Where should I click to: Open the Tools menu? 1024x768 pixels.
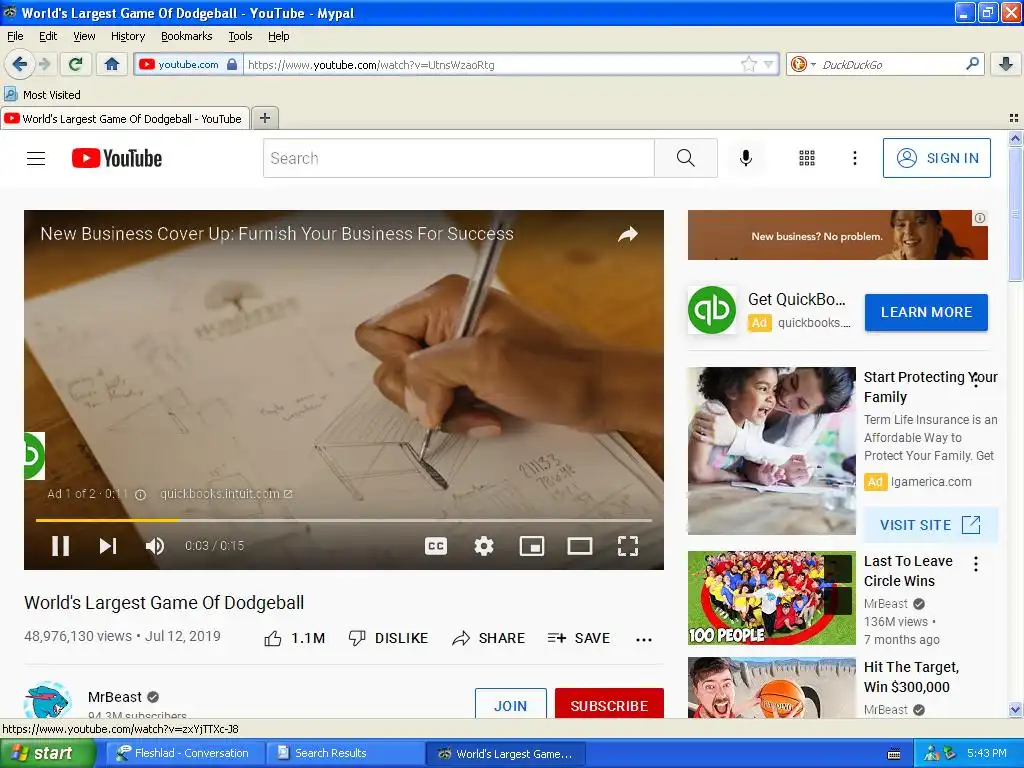coord(240,36)
